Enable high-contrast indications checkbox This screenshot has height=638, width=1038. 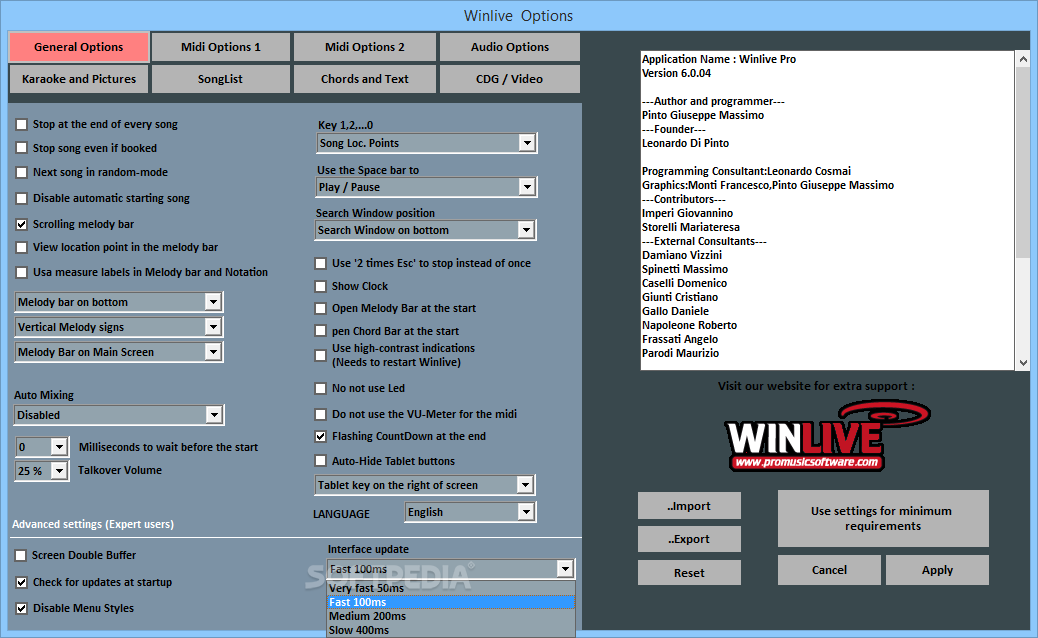pos(320,355)
